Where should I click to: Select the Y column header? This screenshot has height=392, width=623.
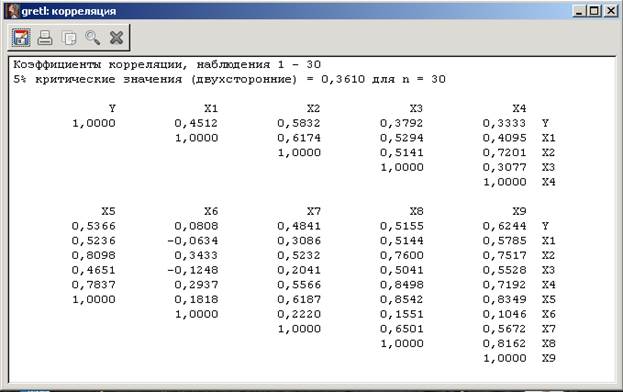click(x=112, y=108)
